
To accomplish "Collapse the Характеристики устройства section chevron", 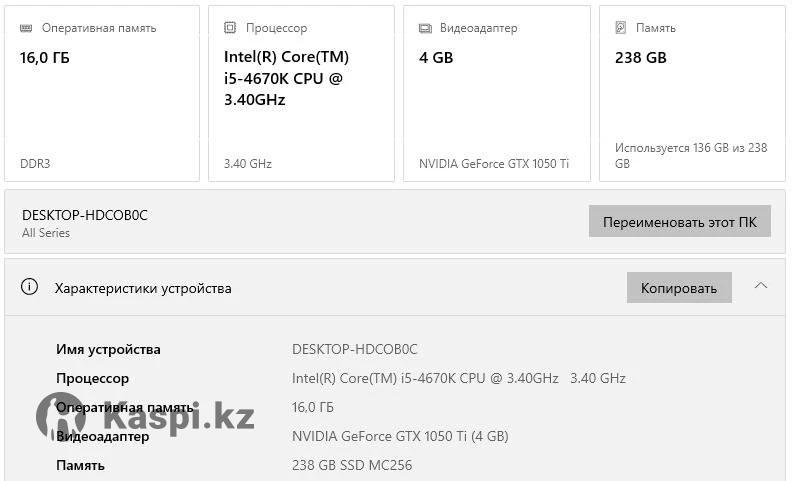I will pos(761,287).
